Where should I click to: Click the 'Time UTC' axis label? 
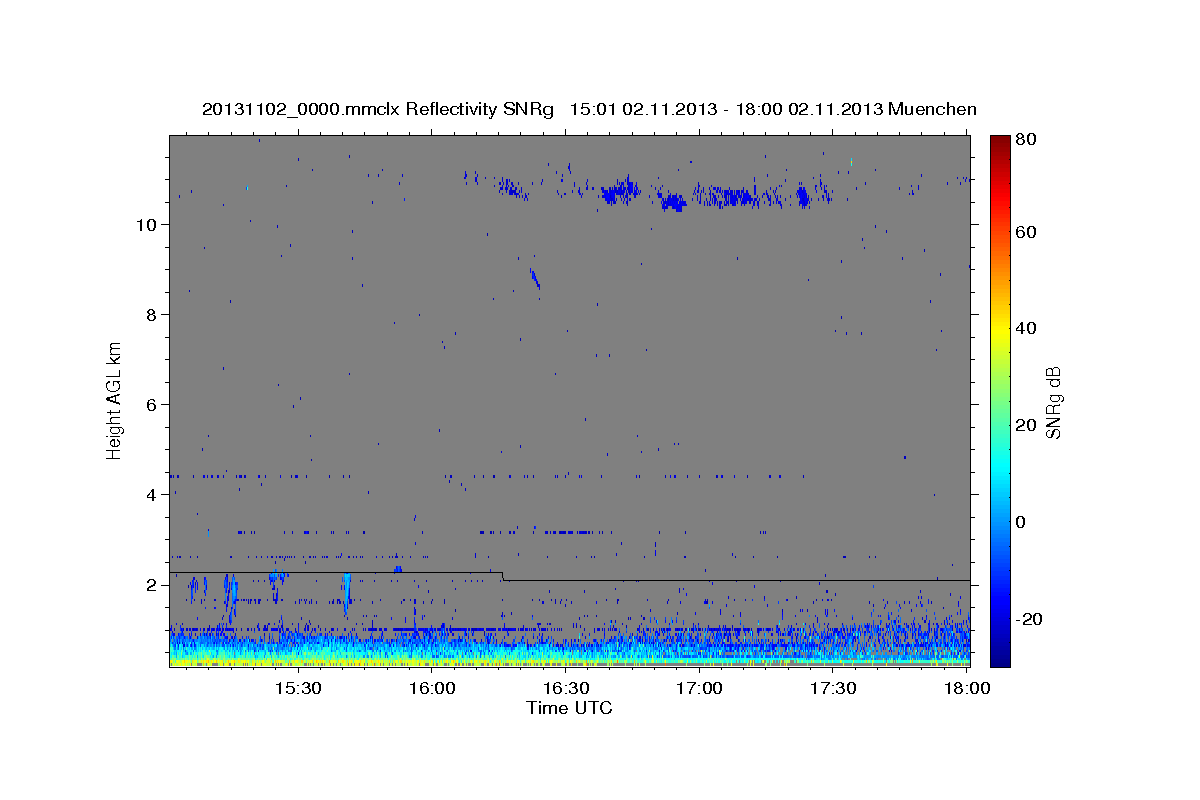click(x=569, y=708)
